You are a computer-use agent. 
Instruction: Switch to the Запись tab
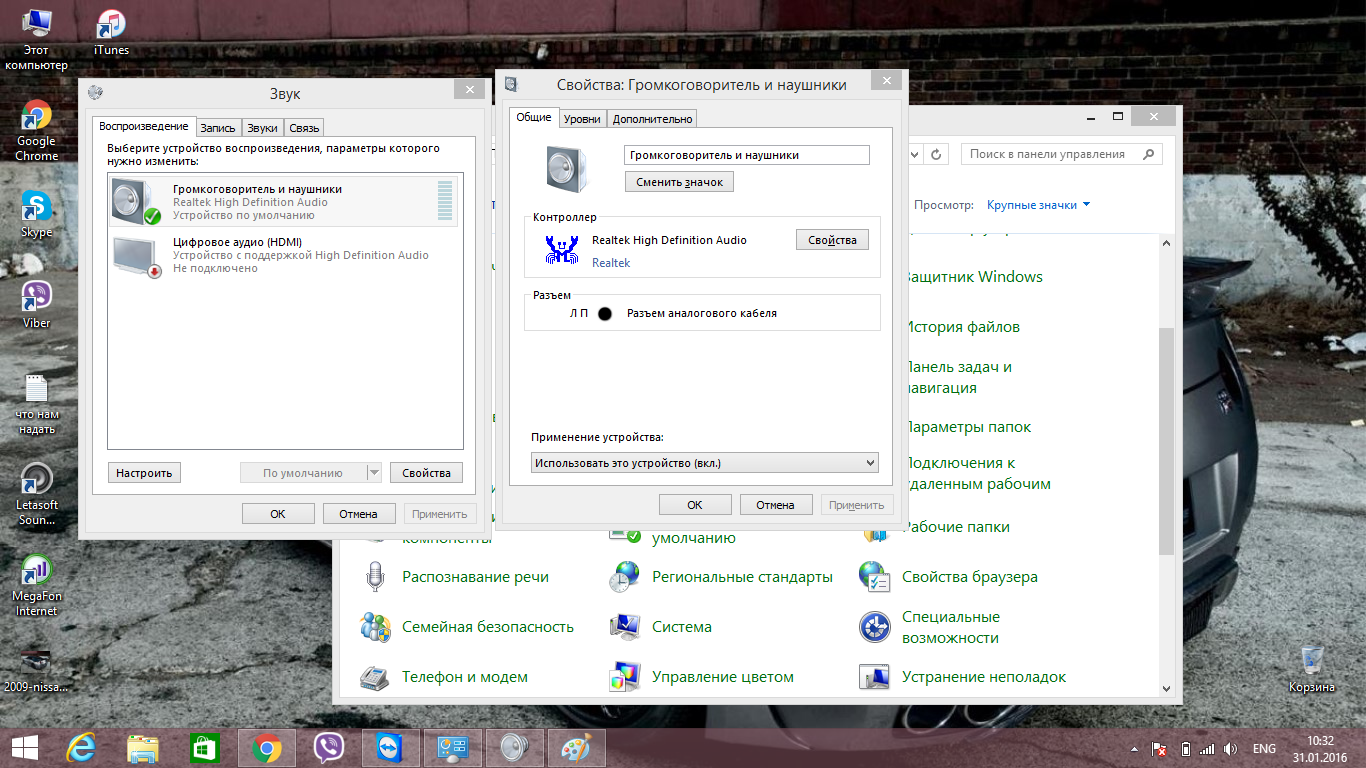[x=217, y=128]
